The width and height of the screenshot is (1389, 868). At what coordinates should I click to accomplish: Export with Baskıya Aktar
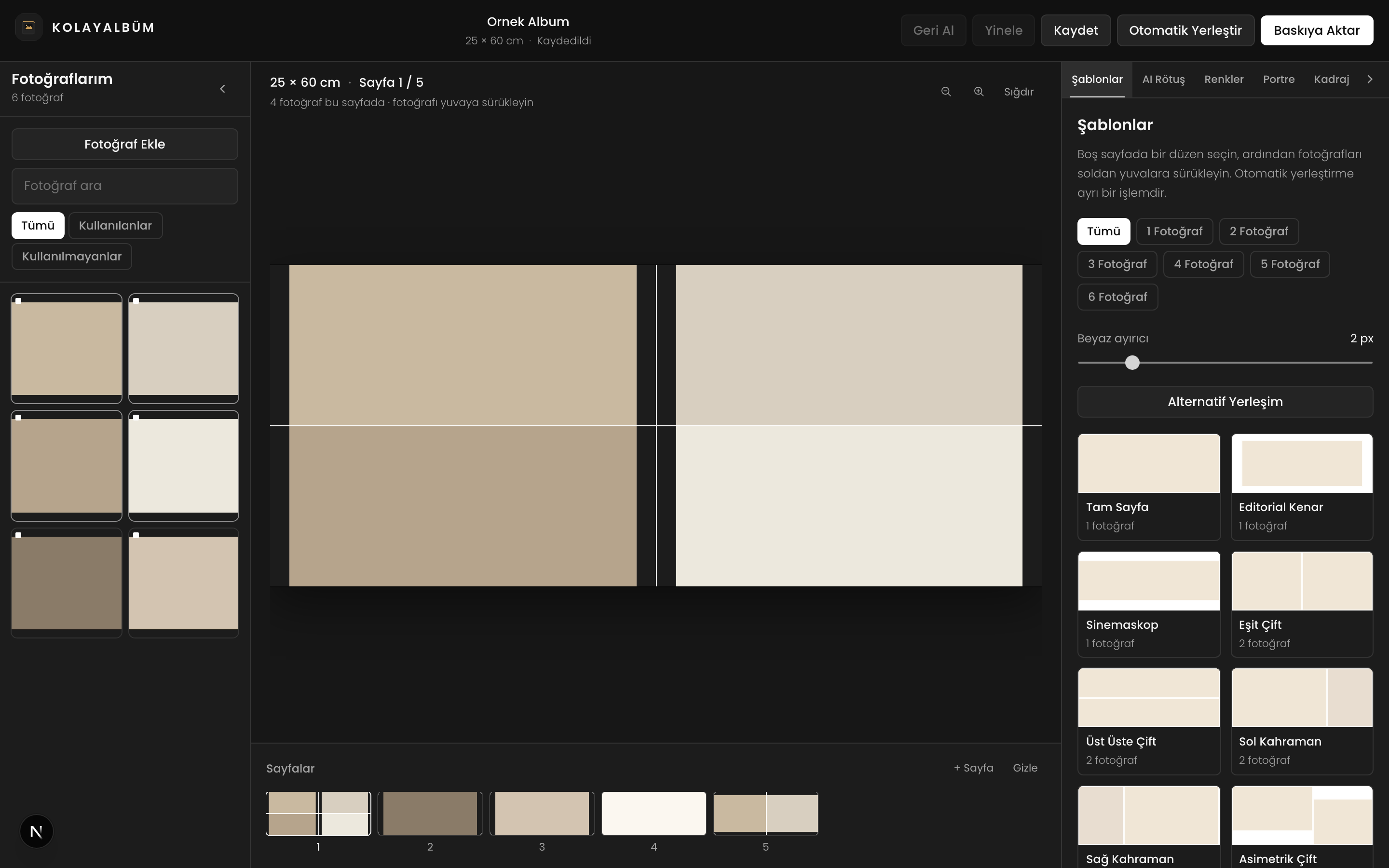tap(1317, 30)
